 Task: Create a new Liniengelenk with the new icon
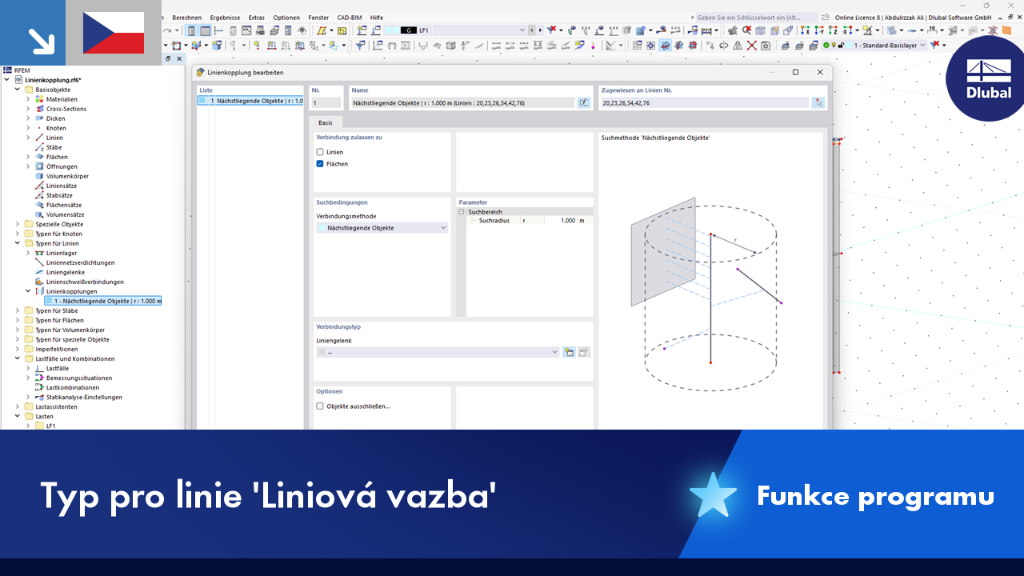click(569, 352)
